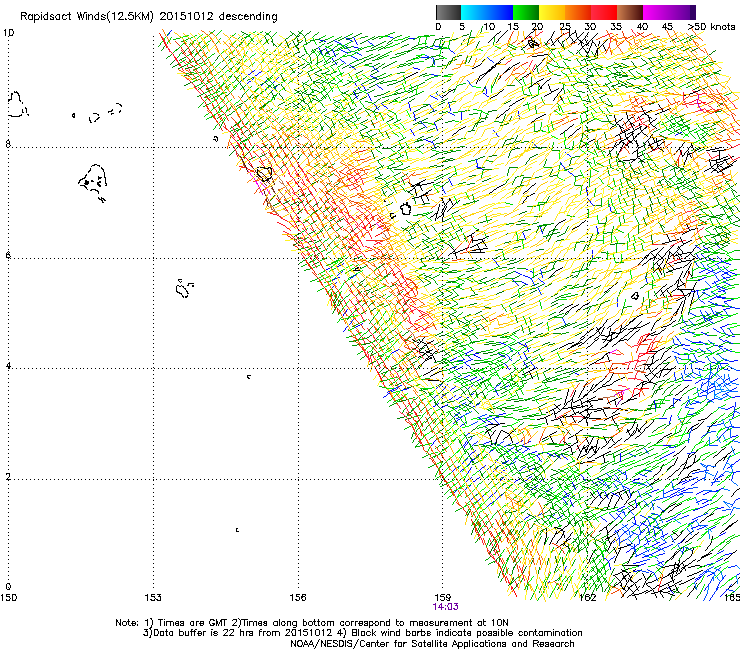
Task: Click the purple 14:03 time label
Action: 445,607
